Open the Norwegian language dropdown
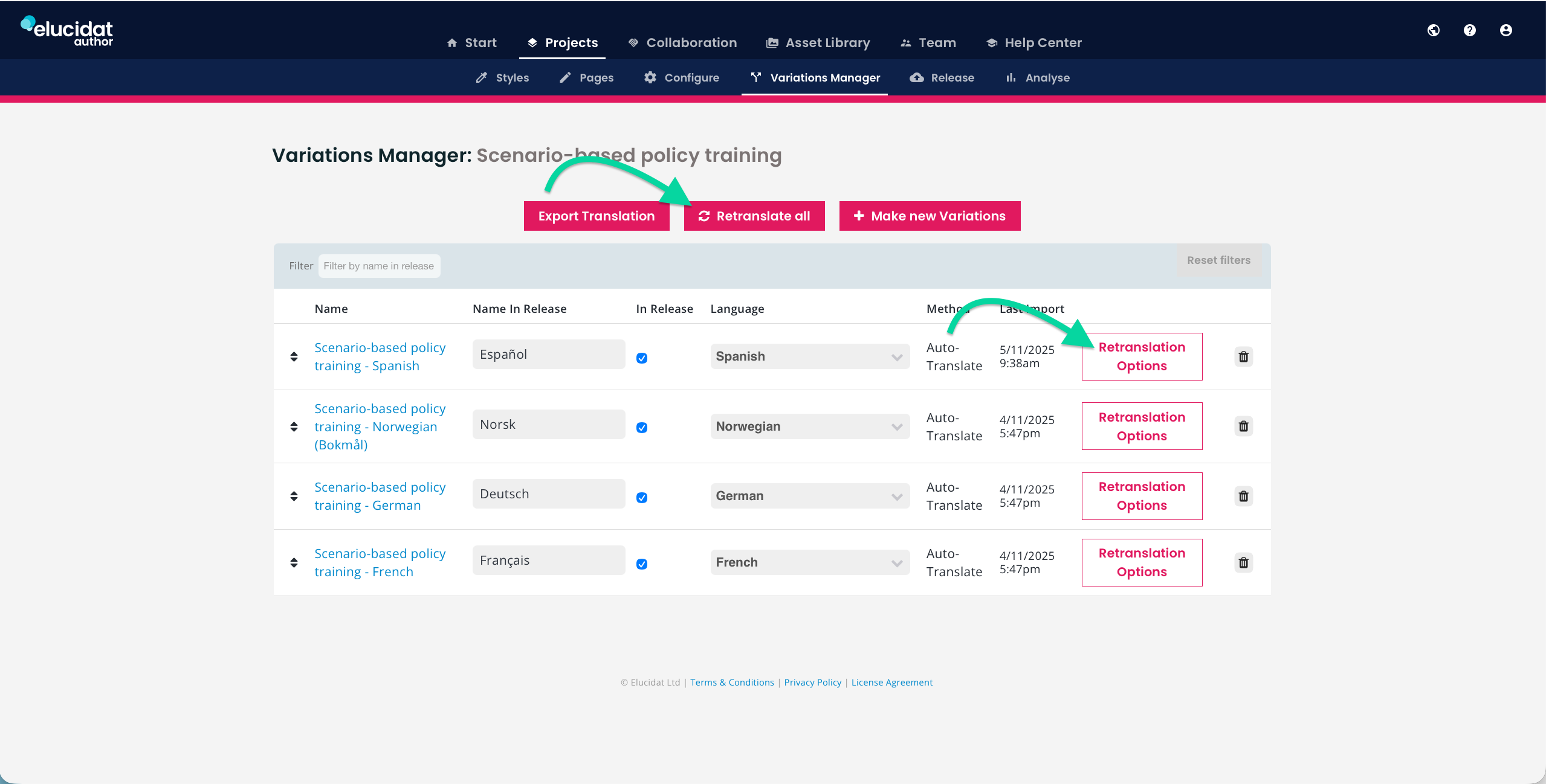 click(810, 426)
